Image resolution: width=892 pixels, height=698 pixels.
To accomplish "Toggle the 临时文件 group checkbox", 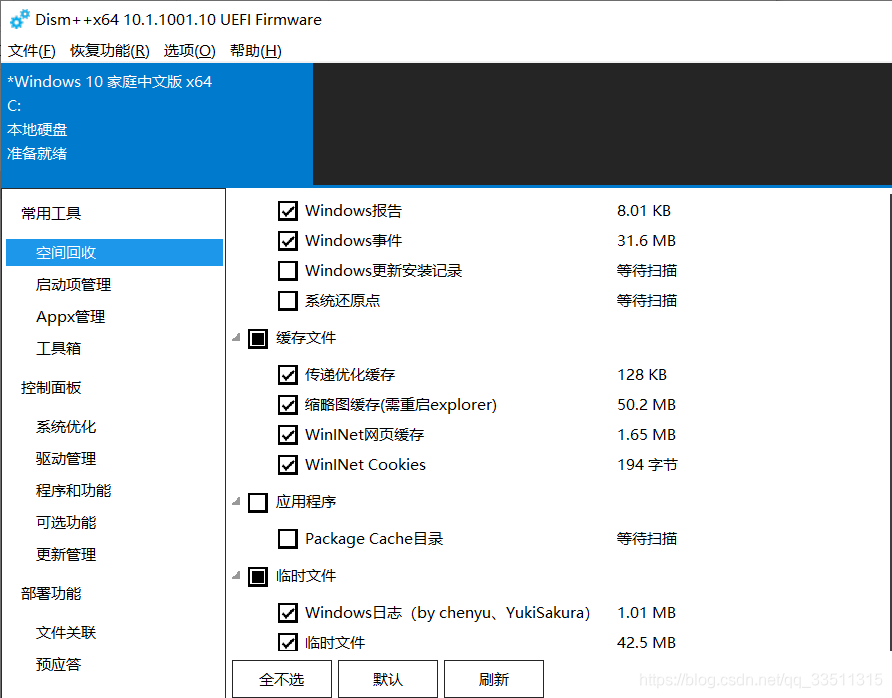I will (258, 576).
